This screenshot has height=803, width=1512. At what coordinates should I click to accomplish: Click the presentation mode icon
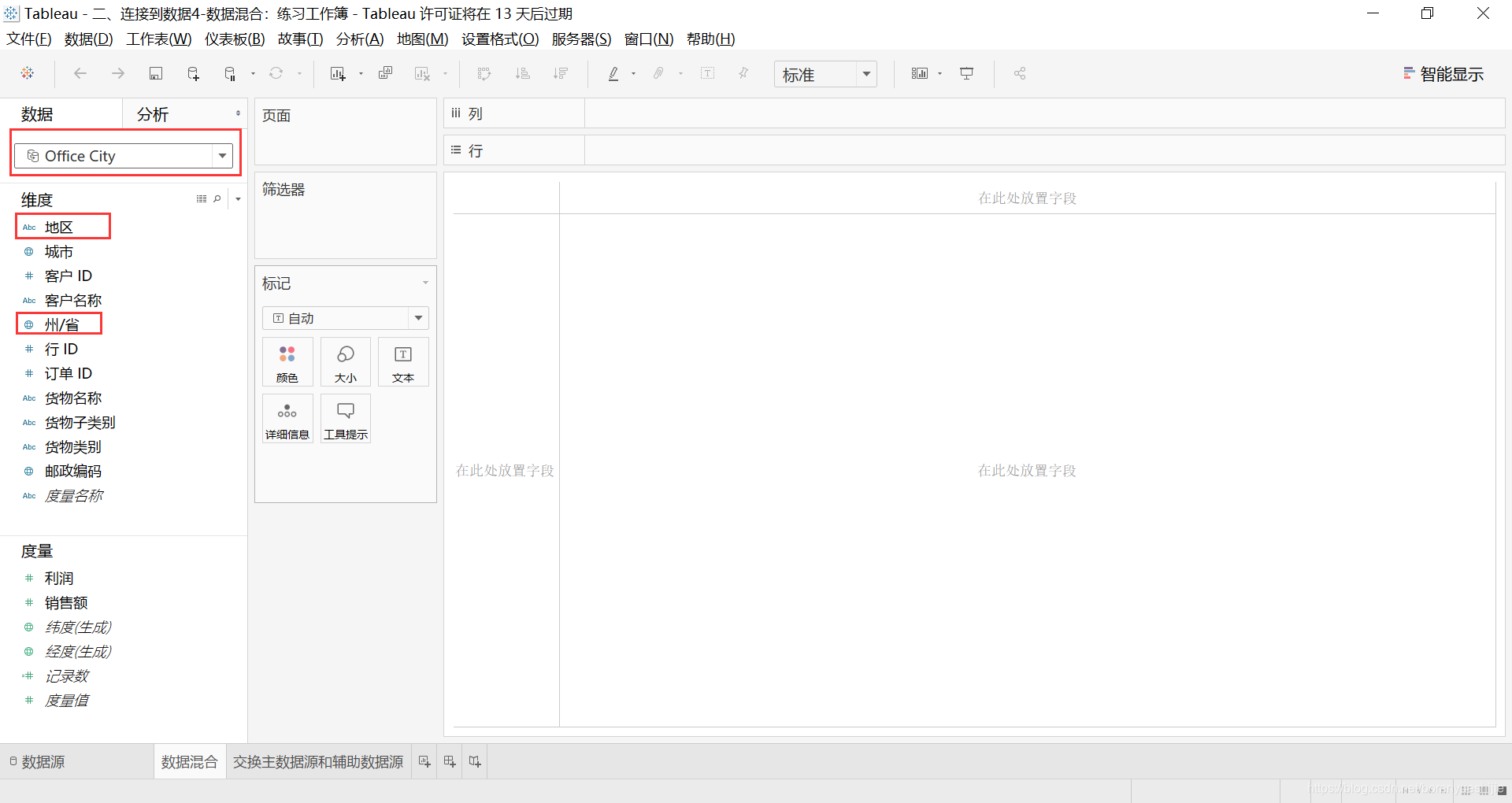pyautogui.click(x=967, y=73)
